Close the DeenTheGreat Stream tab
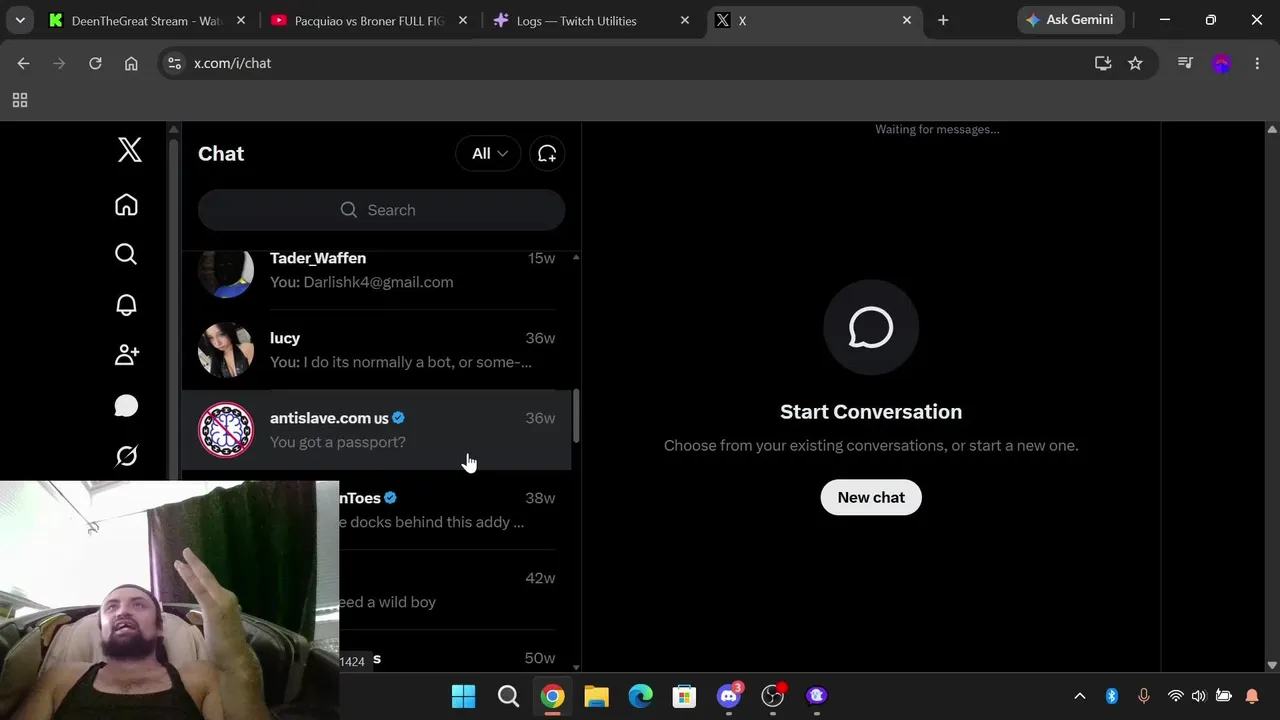The width and height of the screenshot is (1280, 720). (241, 20)
